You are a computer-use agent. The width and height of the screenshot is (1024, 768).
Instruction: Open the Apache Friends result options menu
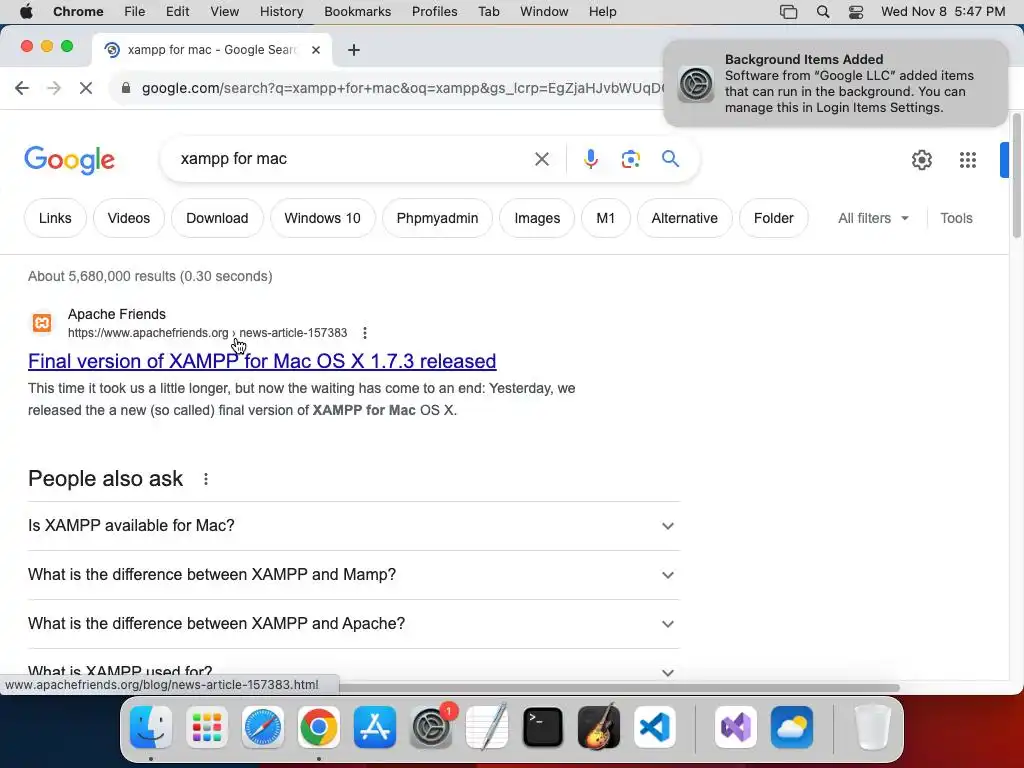(364, 333)
